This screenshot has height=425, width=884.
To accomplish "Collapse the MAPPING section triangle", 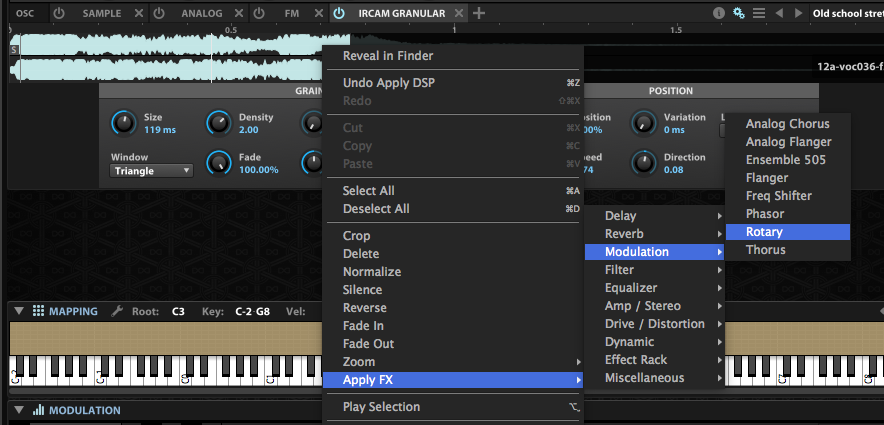I will (x=19, y=311).
